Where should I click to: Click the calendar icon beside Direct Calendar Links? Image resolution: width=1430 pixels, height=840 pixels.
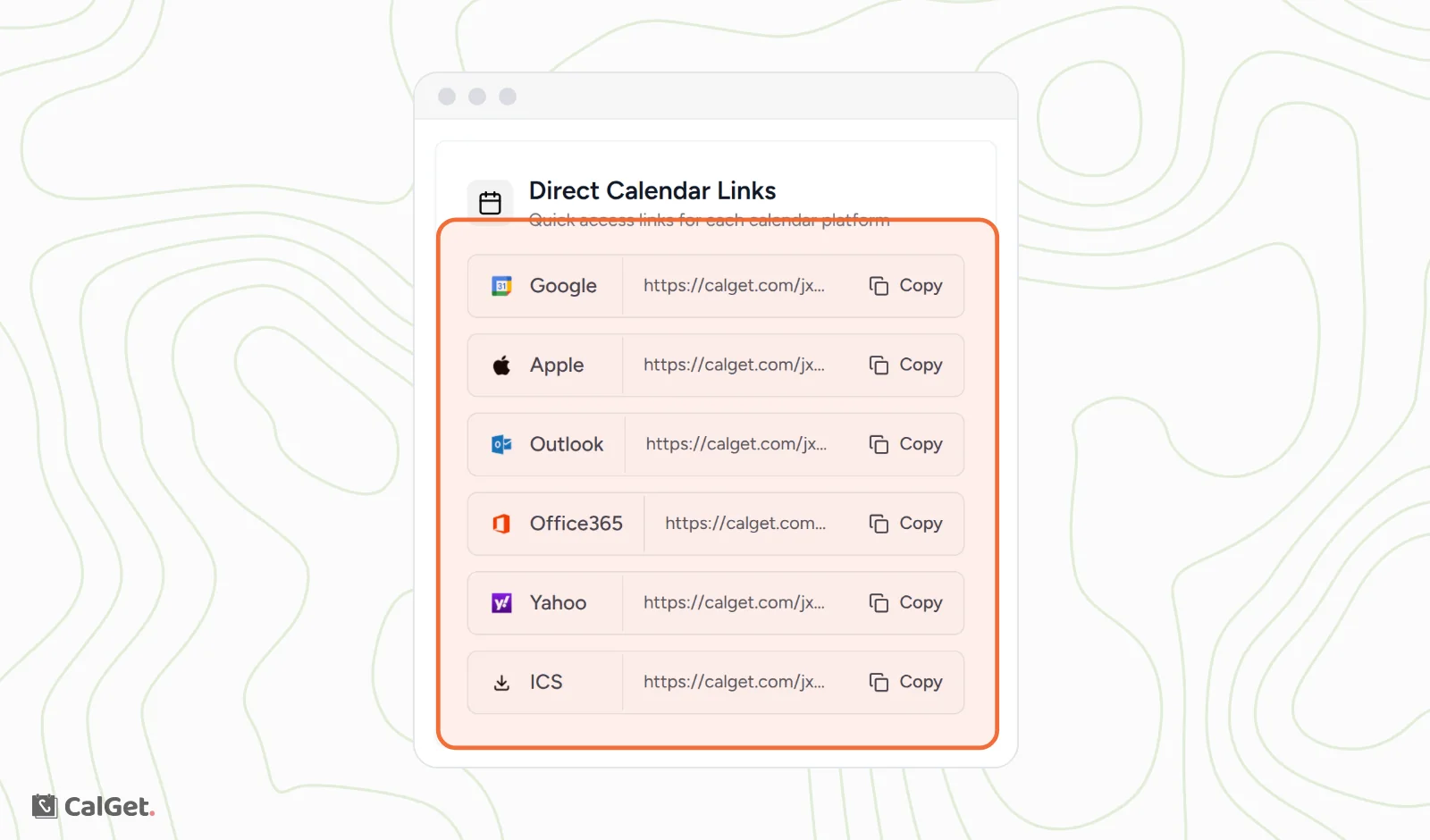point(490,203)
